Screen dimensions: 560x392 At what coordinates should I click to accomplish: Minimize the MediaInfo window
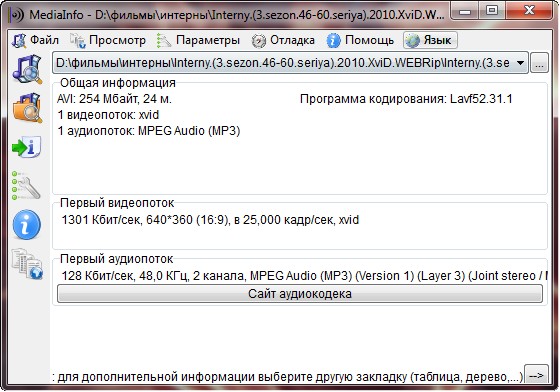pyautogui.click(x=465, y=11)
